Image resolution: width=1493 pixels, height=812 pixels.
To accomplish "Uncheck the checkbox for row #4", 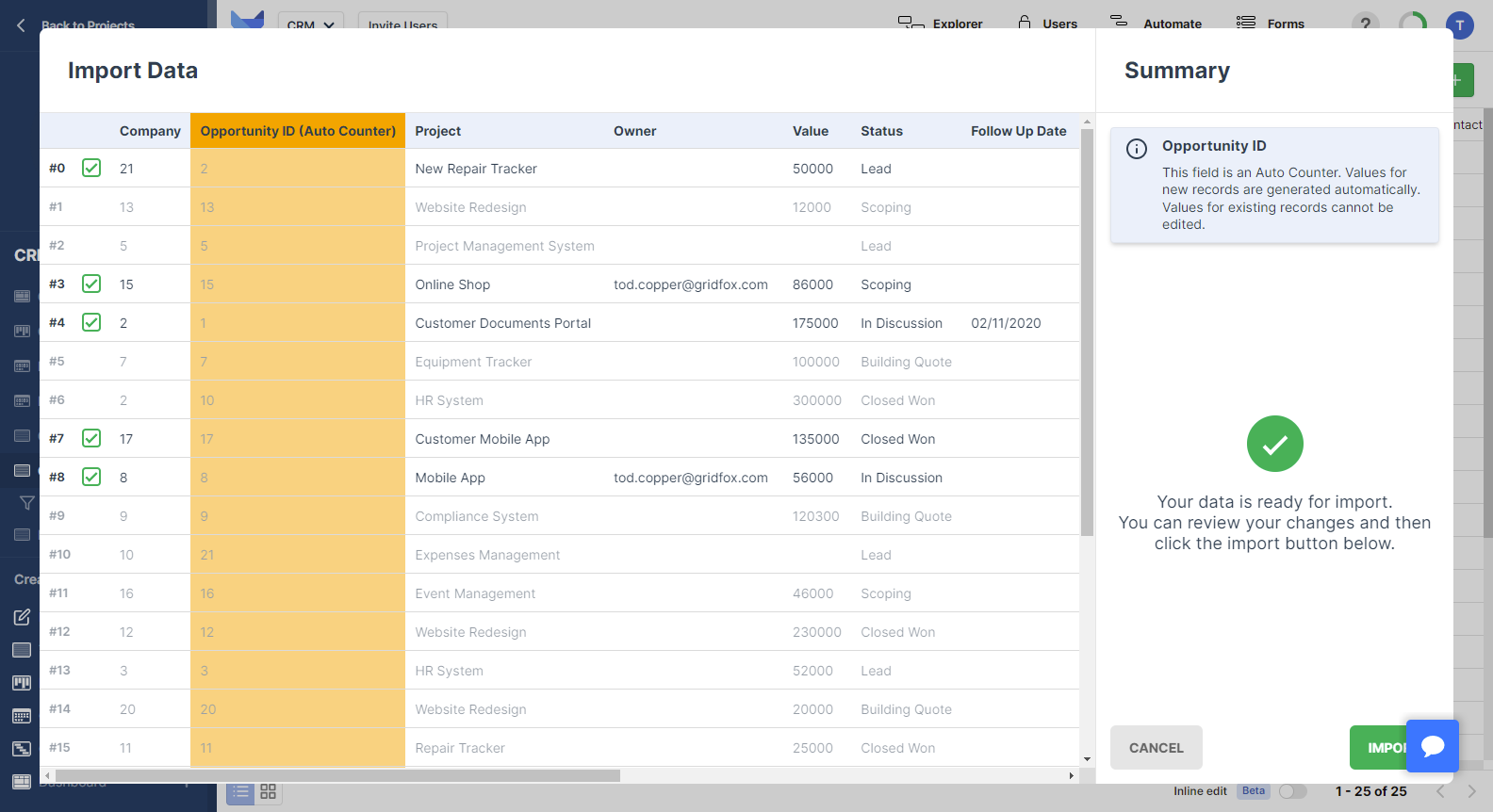I will click(x=91, y=322).
